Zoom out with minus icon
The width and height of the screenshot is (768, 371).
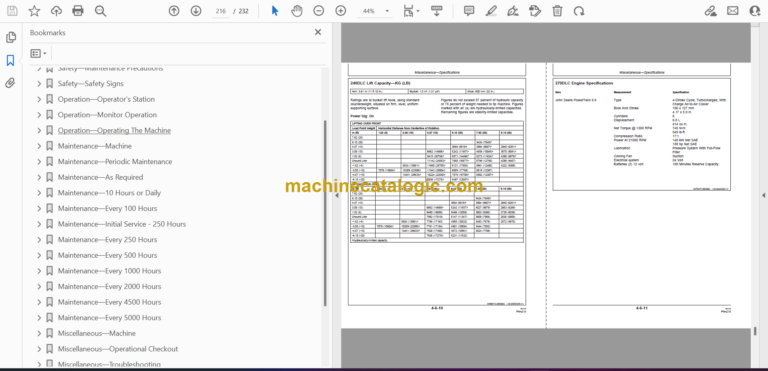pos(319,11)
